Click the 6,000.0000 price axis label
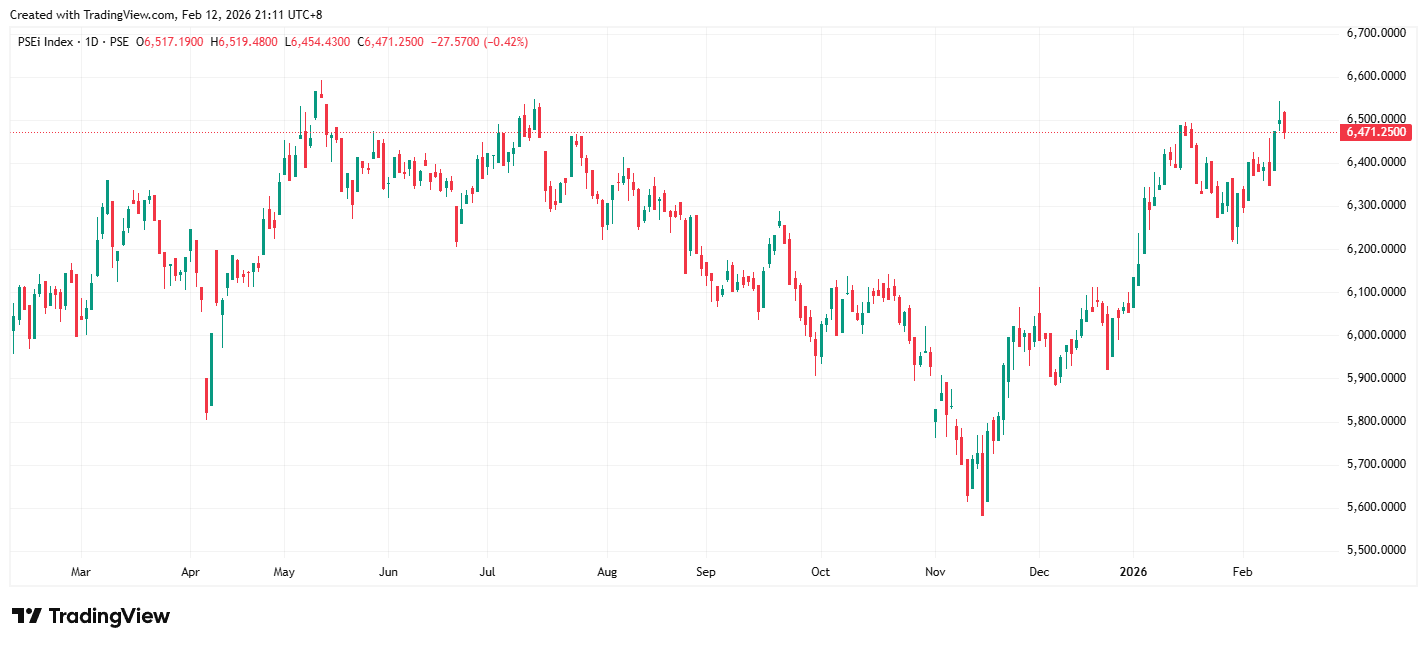 pyautogui.click(x=1377, y=335)
